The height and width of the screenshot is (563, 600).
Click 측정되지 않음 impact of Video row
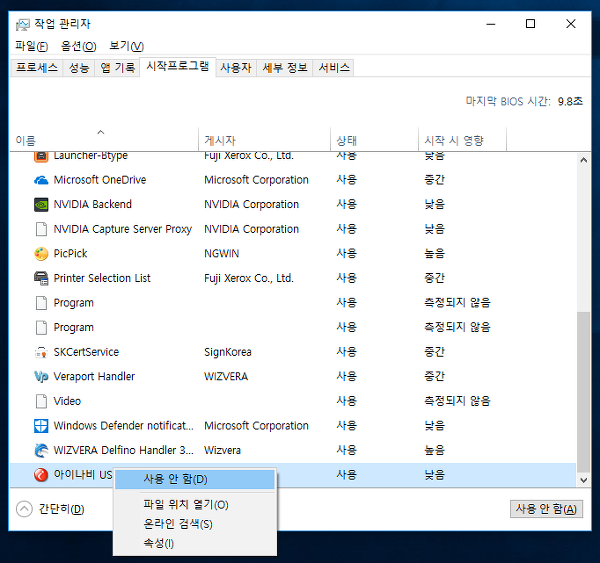tap(457, 401)
